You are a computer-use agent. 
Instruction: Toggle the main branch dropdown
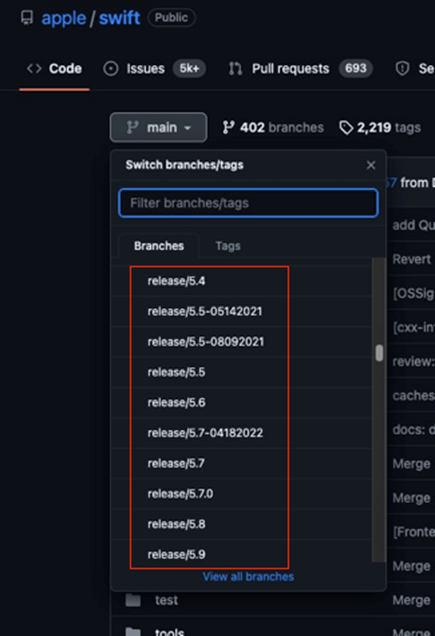[158, 127]
